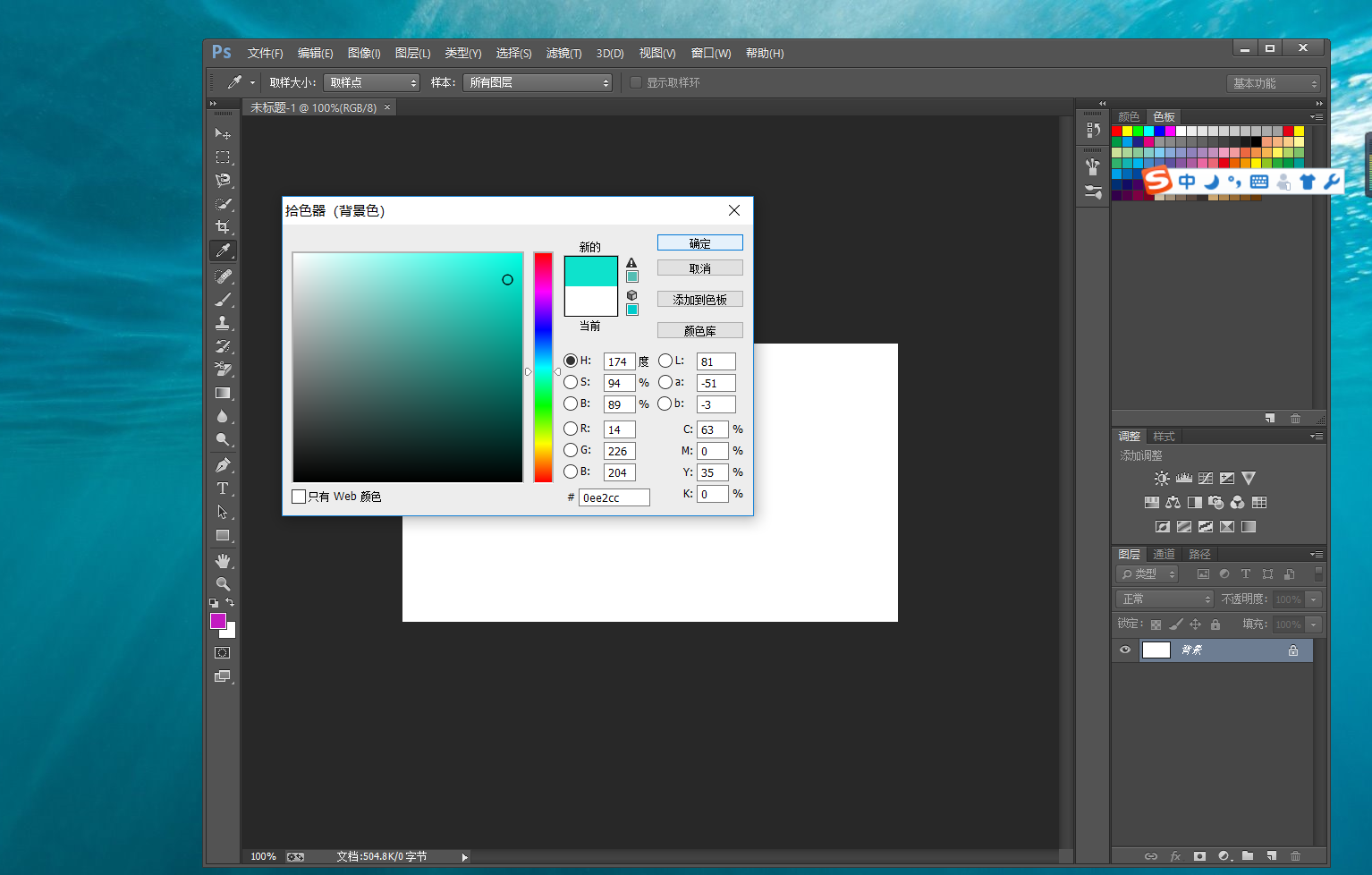Open Color Libraries button
Screen dimensions: 1372x875
pos(700,330)
